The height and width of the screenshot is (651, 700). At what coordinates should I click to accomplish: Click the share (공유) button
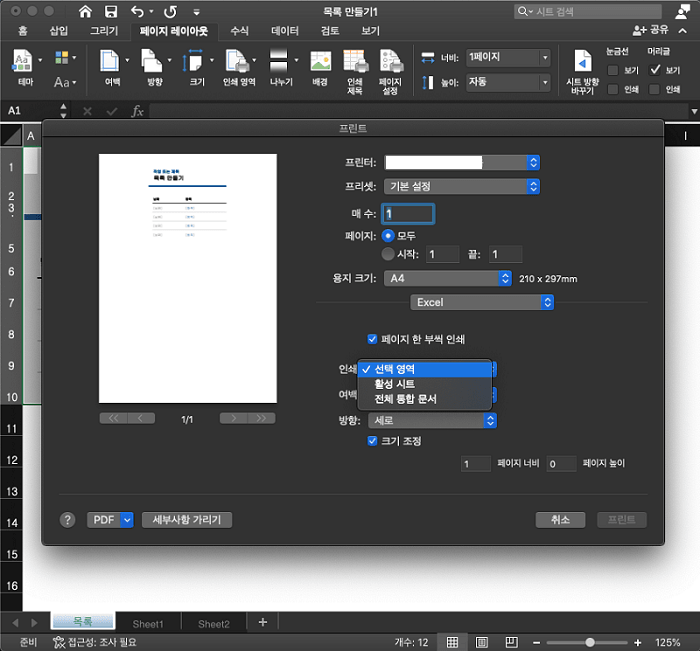pos(650,30)
